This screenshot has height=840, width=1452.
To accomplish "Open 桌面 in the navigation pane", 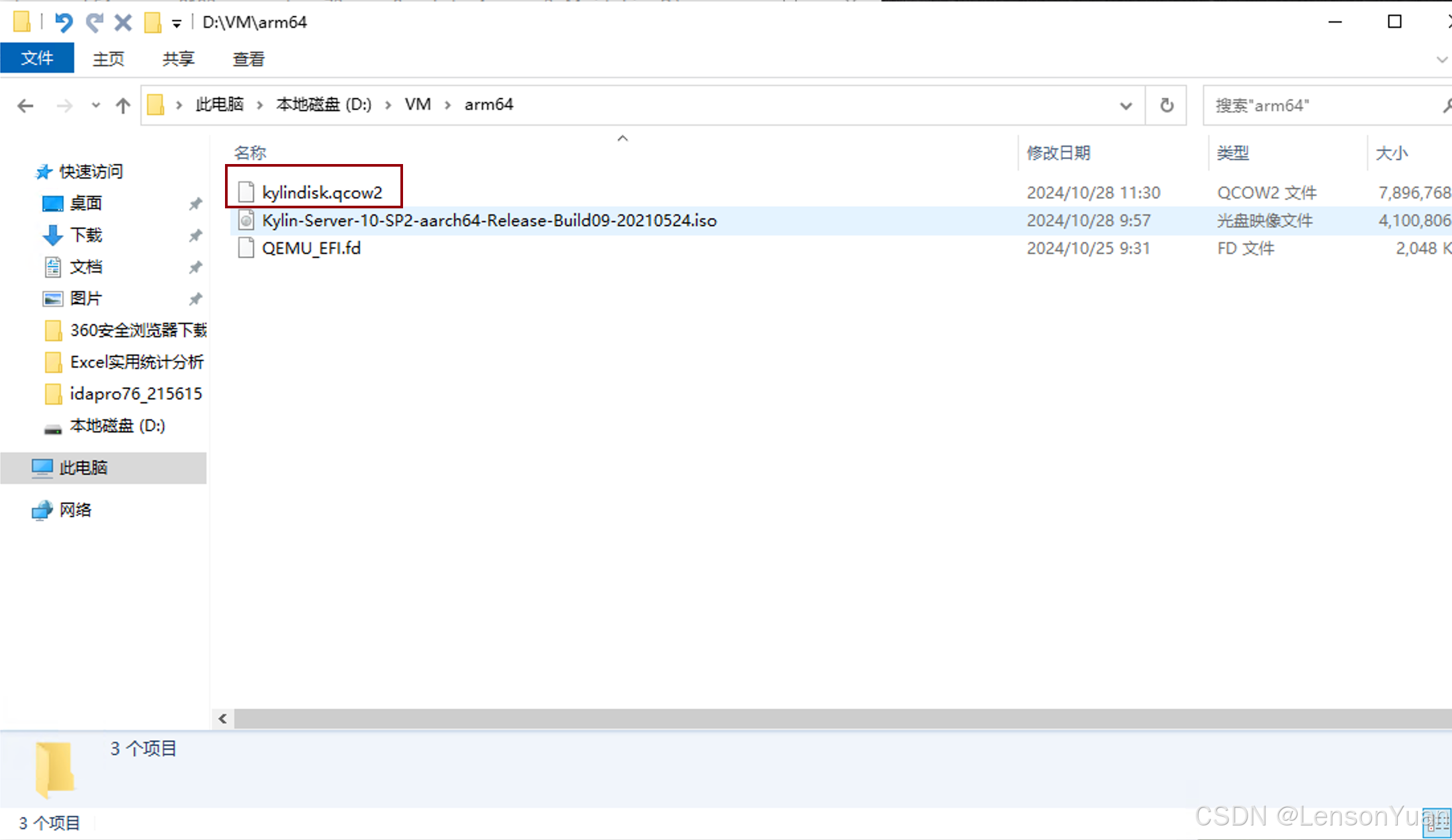I will 86,203.
